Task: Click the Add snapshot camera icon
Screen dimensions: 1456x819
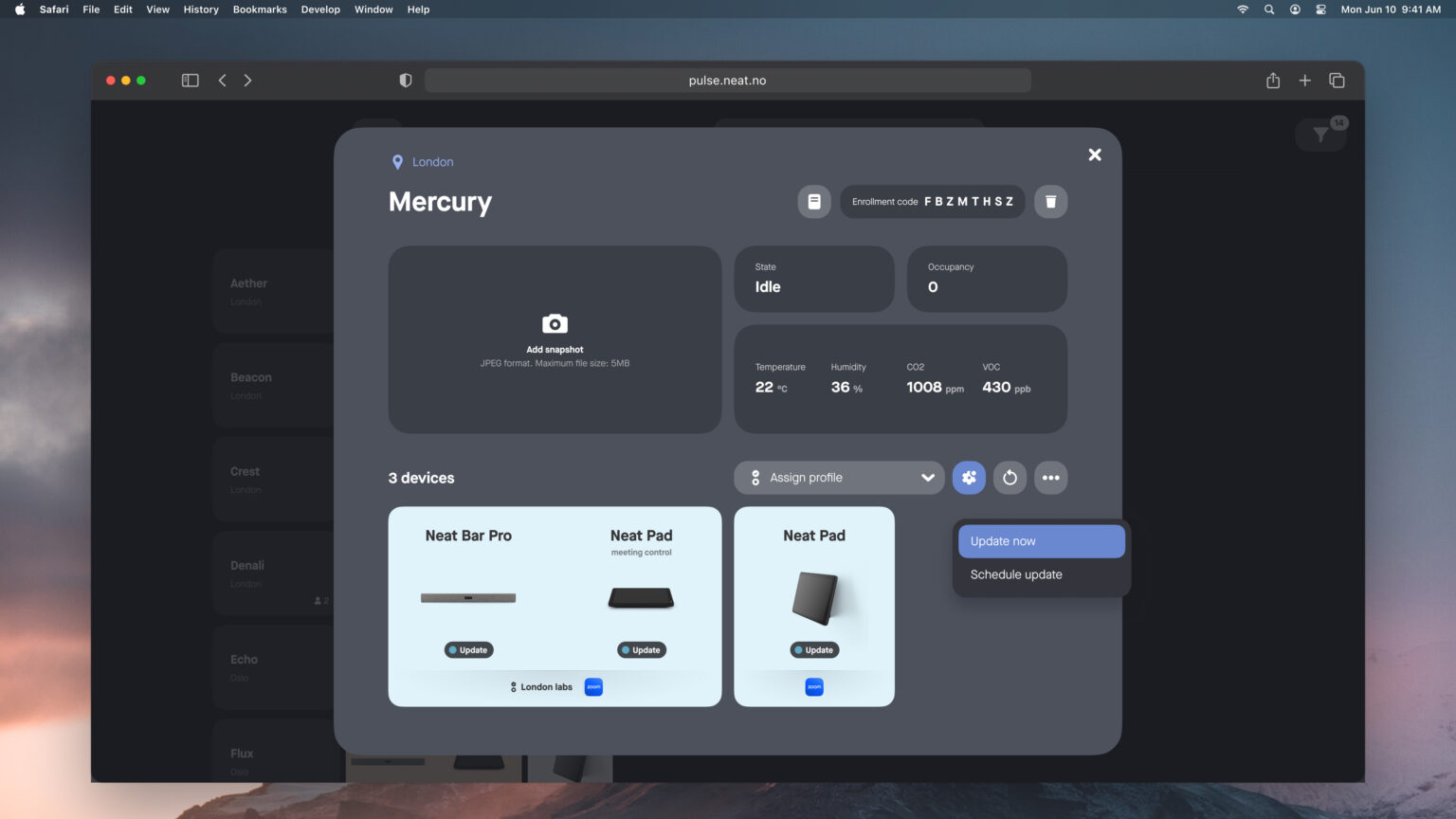Action: pyautogui.click(x=555, y=324)
